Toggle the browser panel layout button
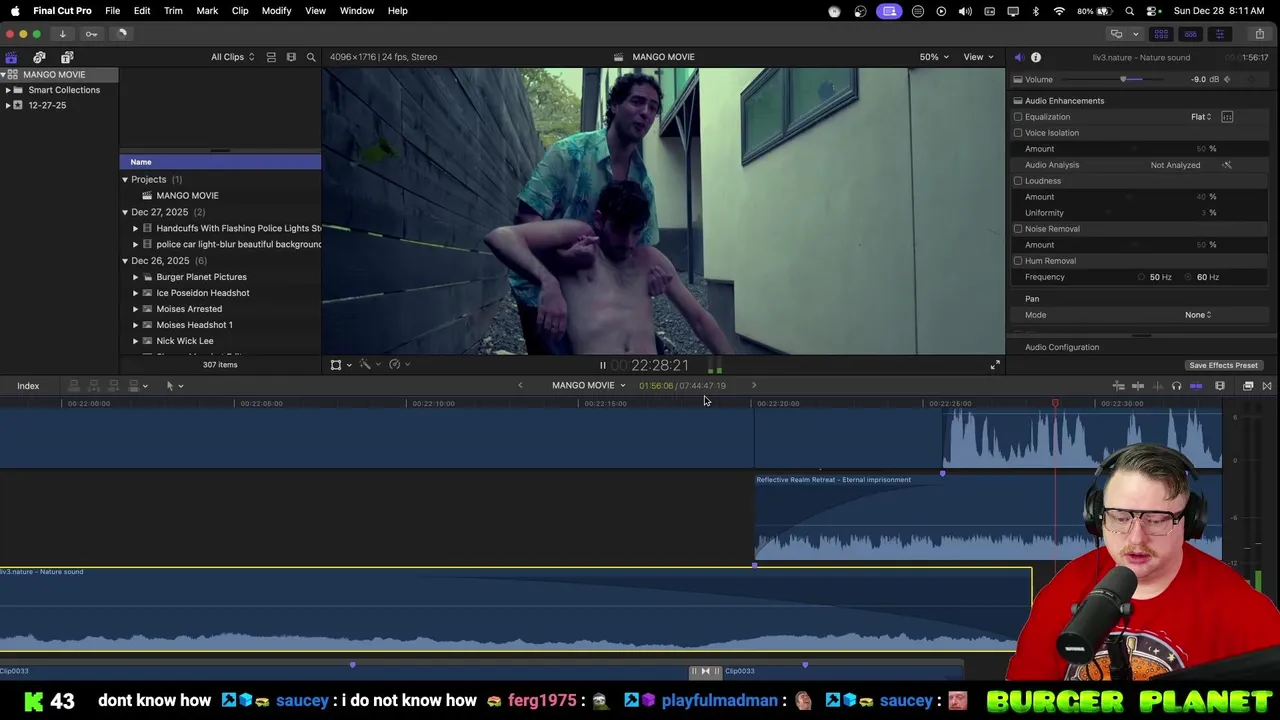The width and height of the screenshot is (1280, 720). [x=1161, y=34]
